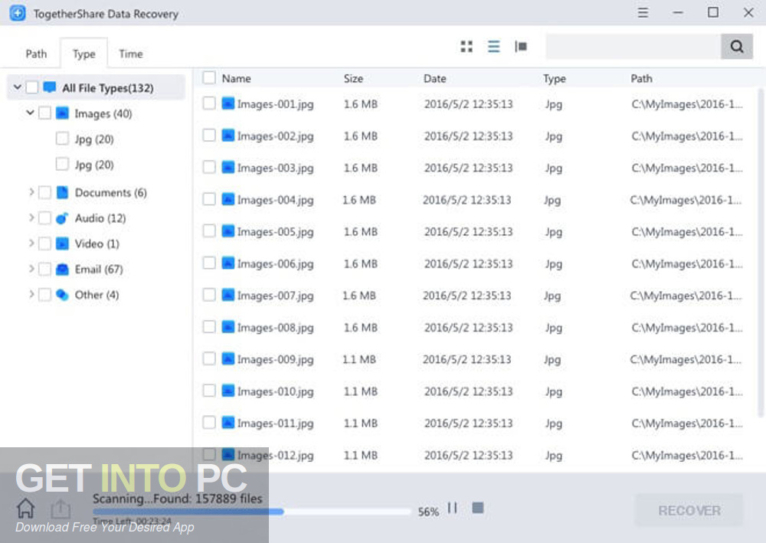The height and width of the screenshot is (543, 766).
Task: Click the file icon of Images-006.jpg
Action: click(228, 263)
